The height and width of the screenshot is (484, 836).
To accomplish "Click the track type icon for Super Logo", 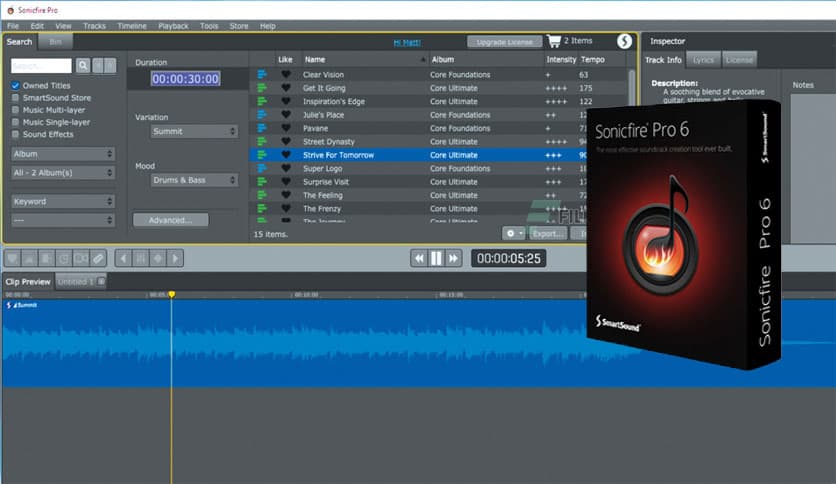I will (262, 168).
